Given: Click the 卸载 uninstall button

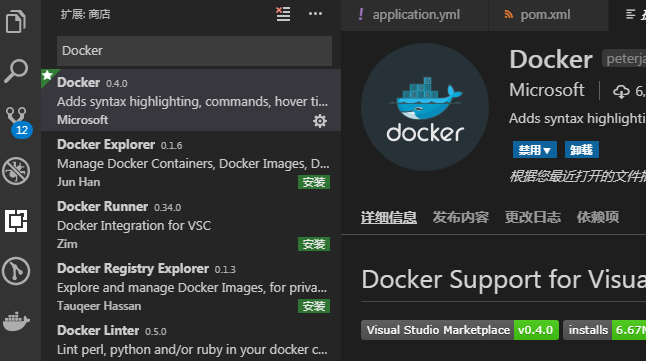Looking at the screenshot, I should coord(581,150).
